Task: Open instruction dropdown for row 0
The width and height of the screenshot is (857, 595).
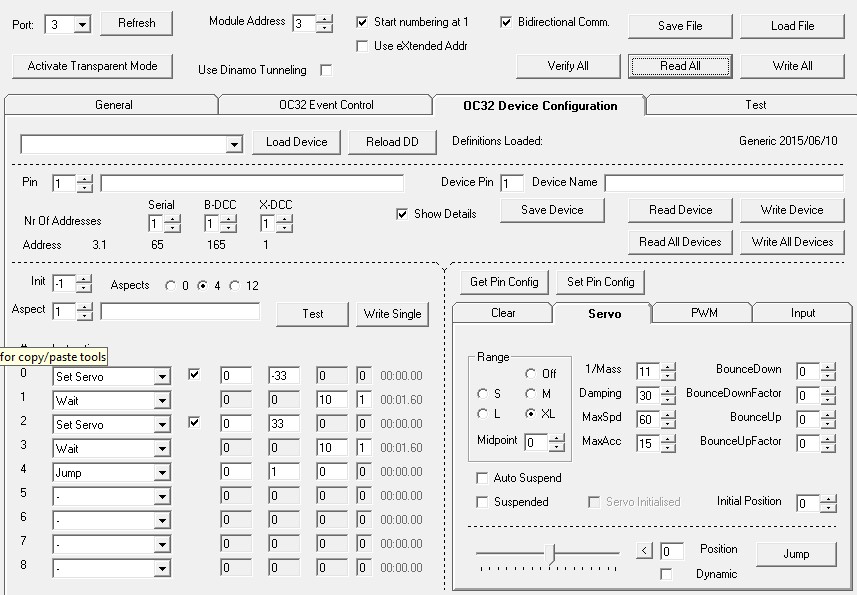Action: pyautogui.click(x=162, y=376)
